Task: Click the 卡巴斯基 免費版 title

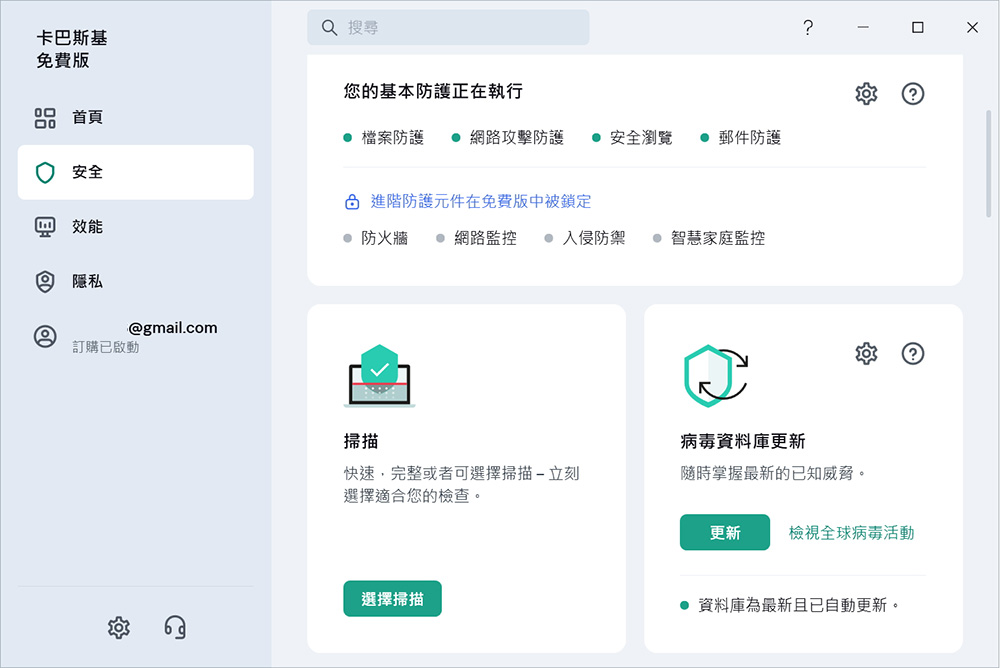Action: 71,49
